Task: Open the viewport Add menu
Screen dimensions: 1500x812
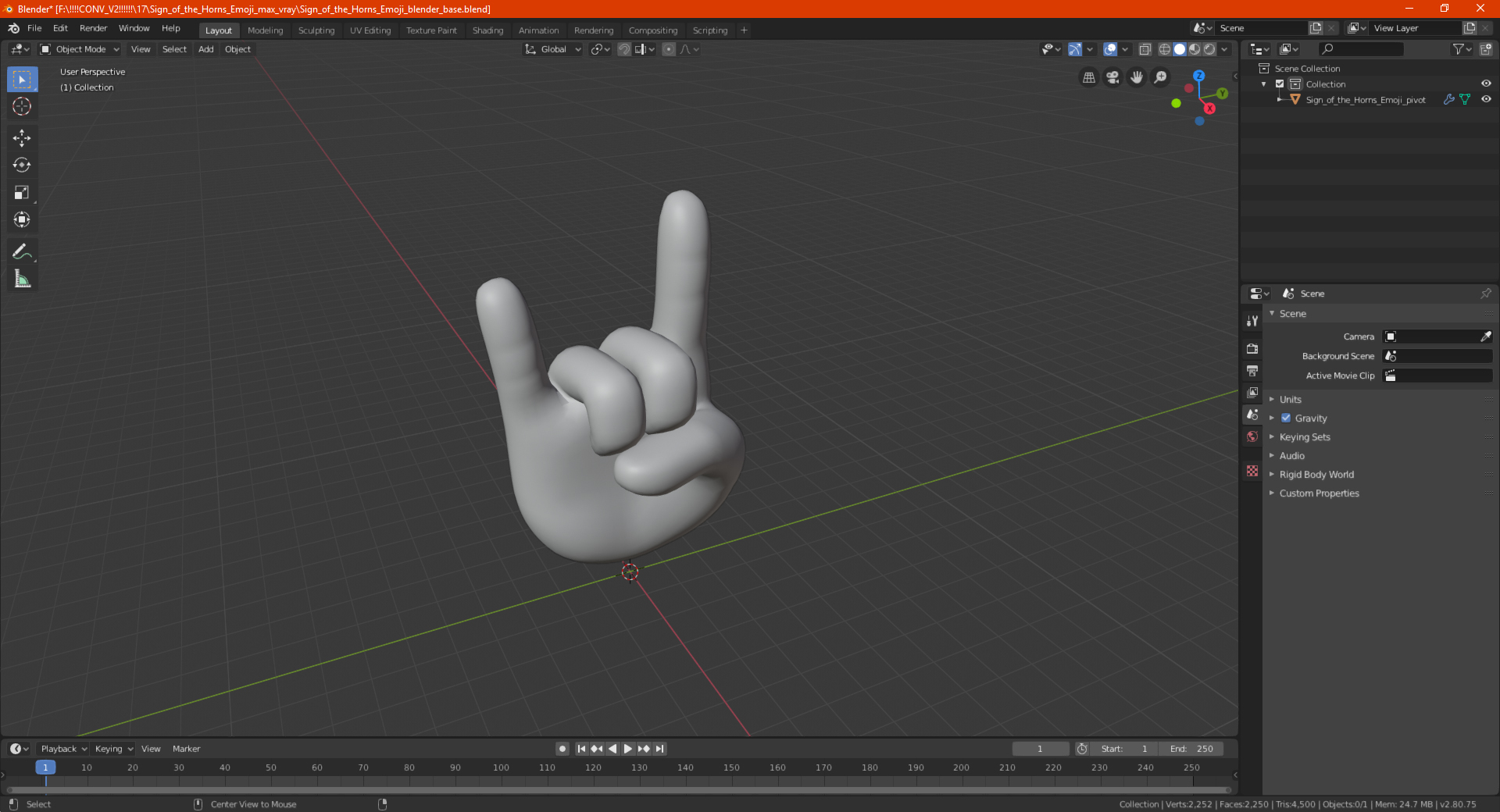Action: pos(205,49)
